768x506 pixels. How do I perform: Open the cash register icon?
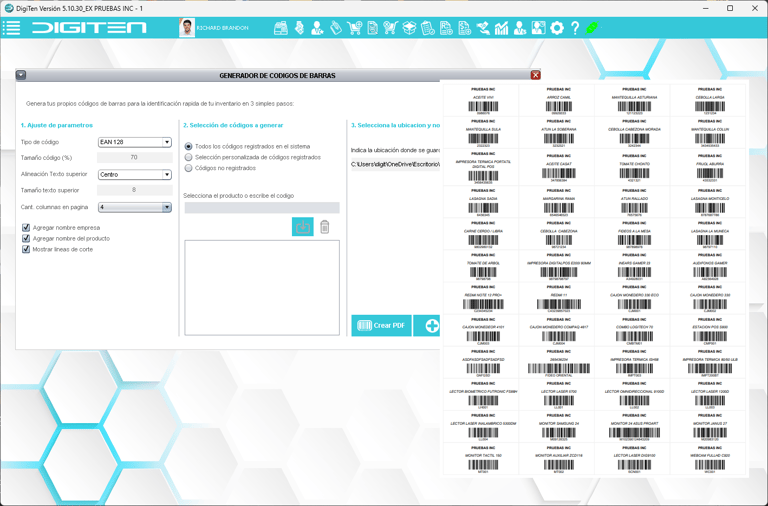click(281, 28)
